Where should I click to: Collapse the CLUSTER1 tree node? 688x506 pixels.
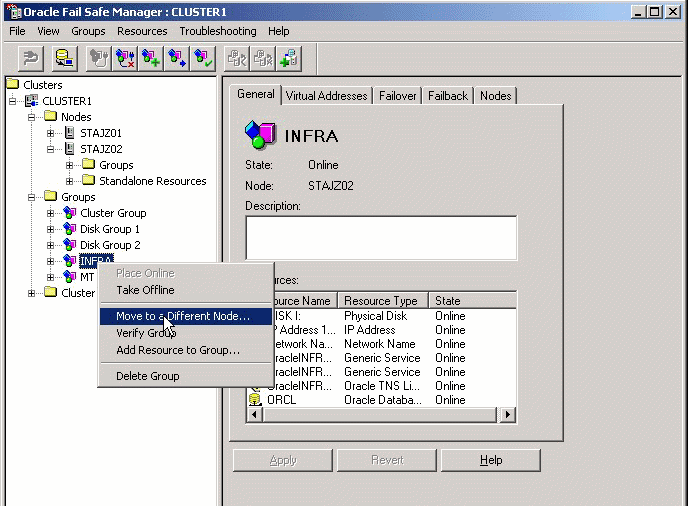(13, 101)
